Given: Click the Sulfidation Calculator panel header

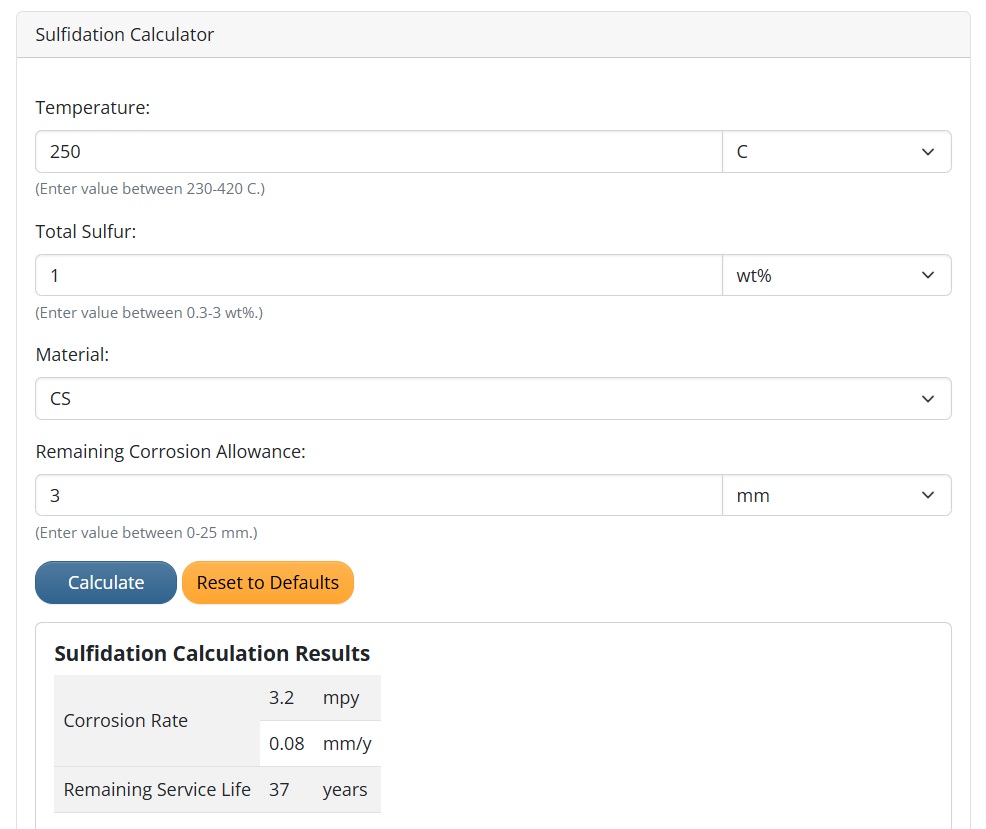Looking at the screenshot, I should point(125,35).
